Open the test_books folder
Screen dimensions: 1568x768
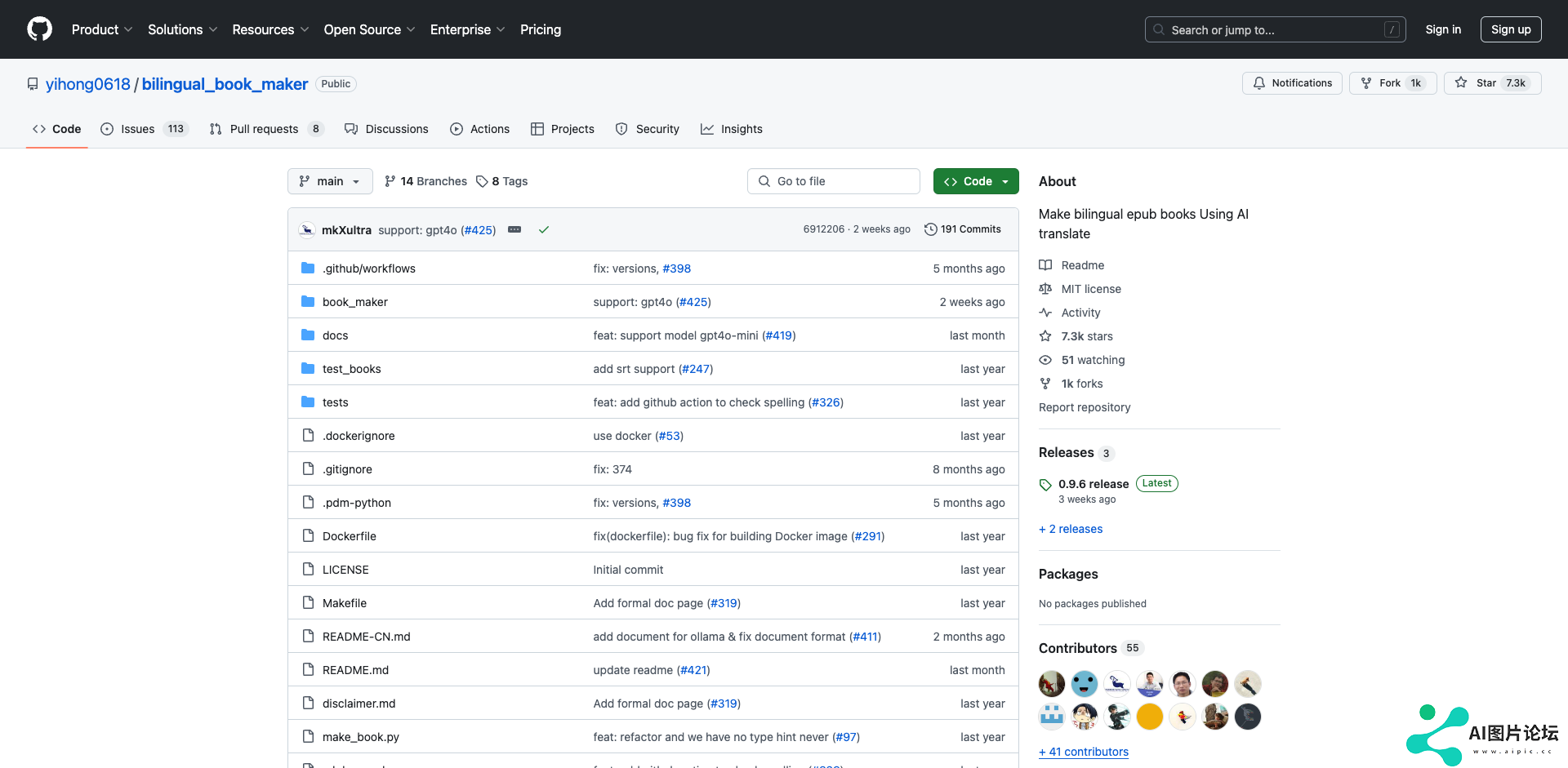click(x=352, y=369)
